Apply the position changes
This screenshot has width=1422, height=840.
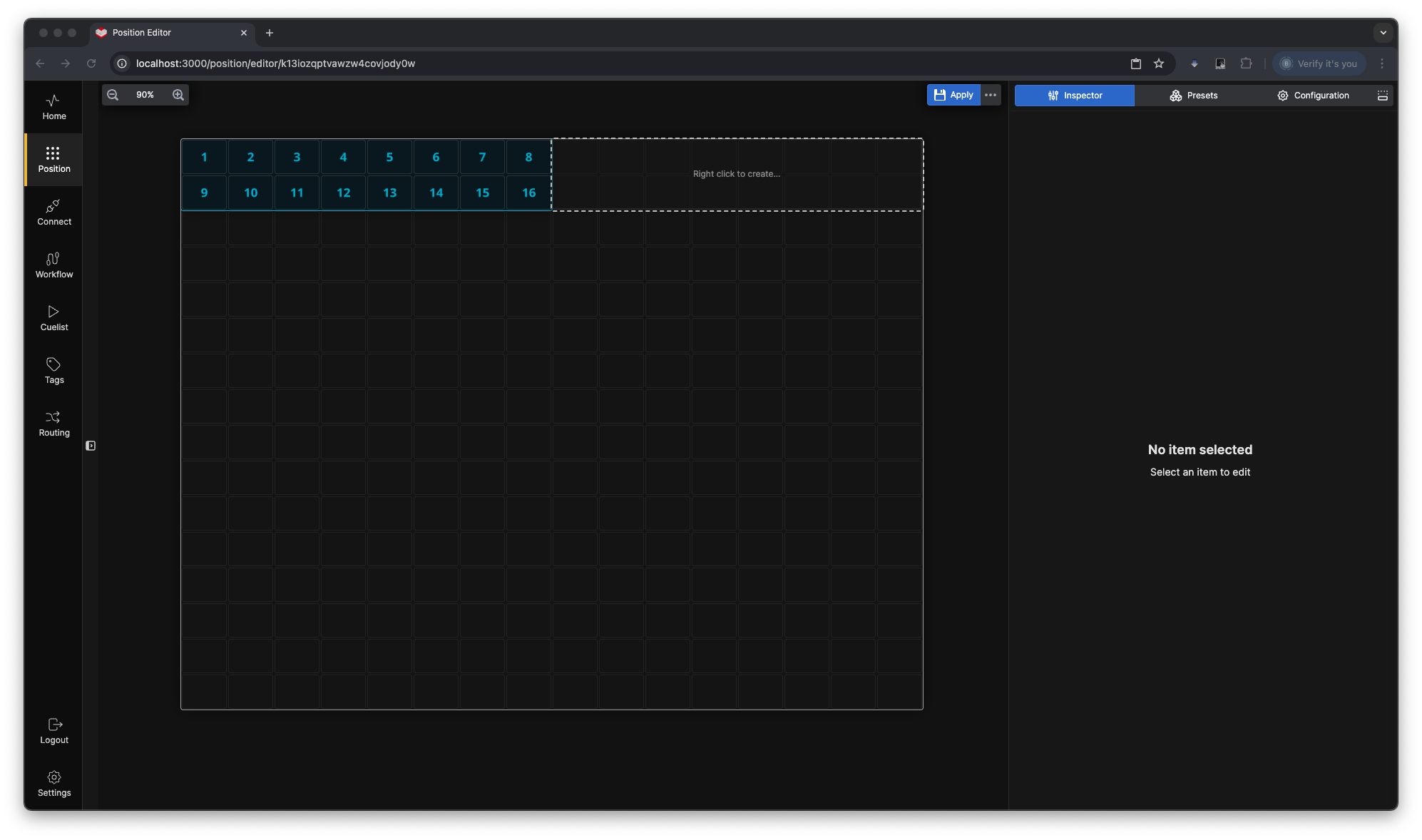click(x=953, y=95)
